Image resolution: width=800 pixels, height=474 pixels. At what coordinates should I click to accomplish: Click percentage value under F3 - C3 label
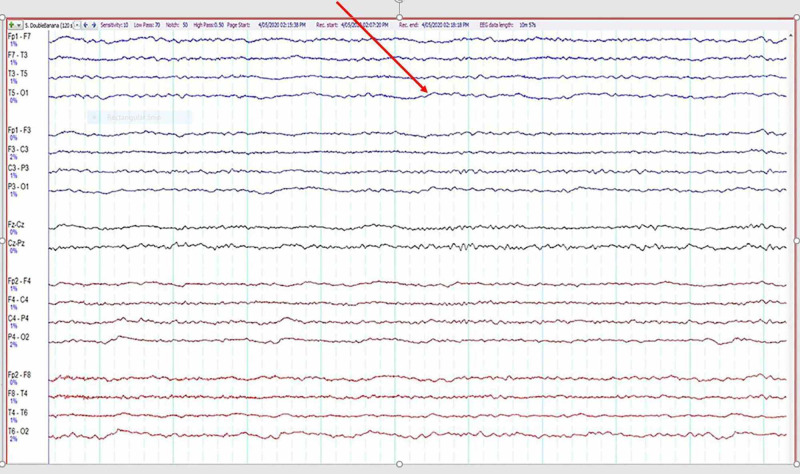tap(13, 157)
